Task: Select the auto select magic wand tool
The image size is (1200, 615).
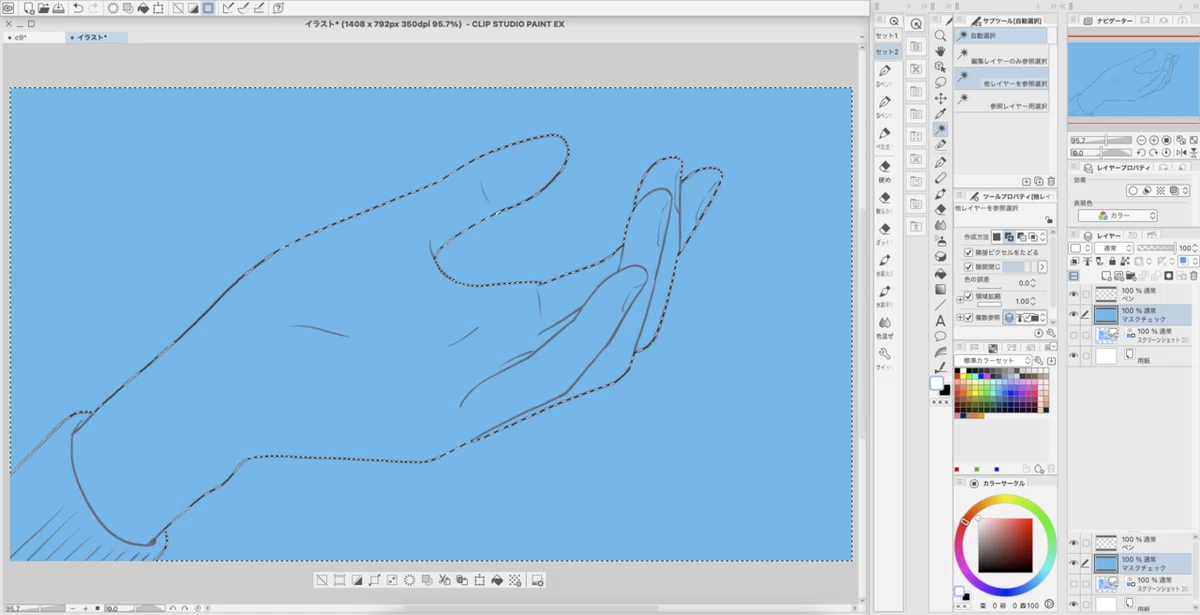Action: click(940, 130)
